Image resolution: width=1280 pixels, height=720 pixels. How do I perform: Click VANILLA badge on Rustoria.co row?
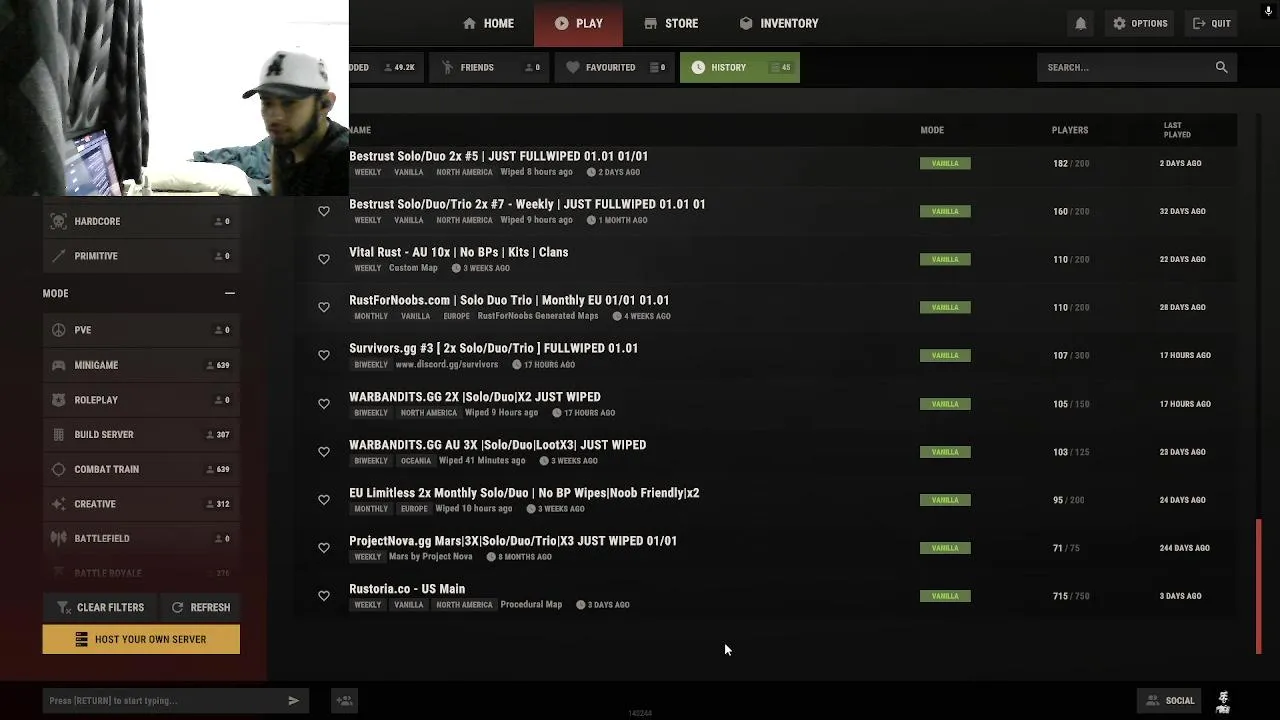tap(945, 596)
